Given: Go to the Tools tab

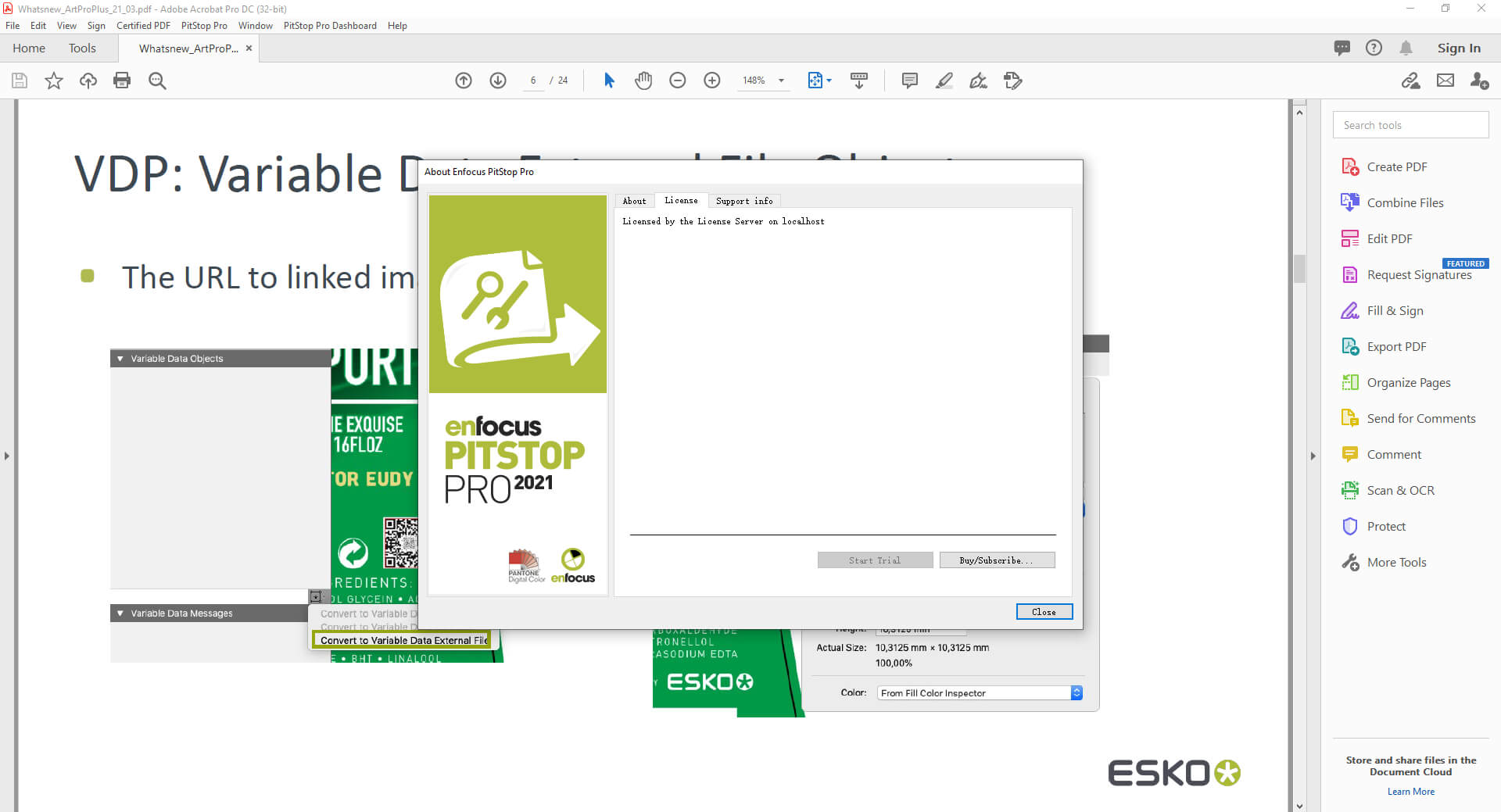Looking at the screenshot, I should tap(82, 48).
